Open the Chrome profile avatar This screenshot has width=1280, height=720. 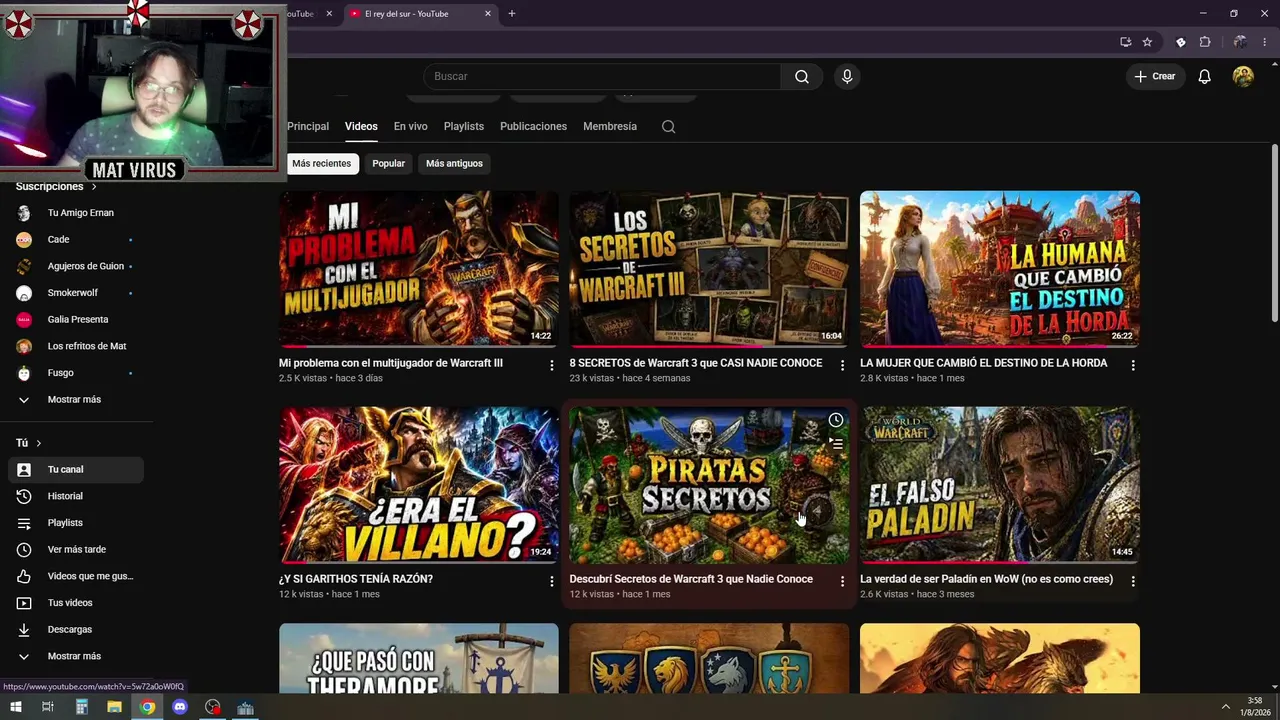(x=1240, y=42)
